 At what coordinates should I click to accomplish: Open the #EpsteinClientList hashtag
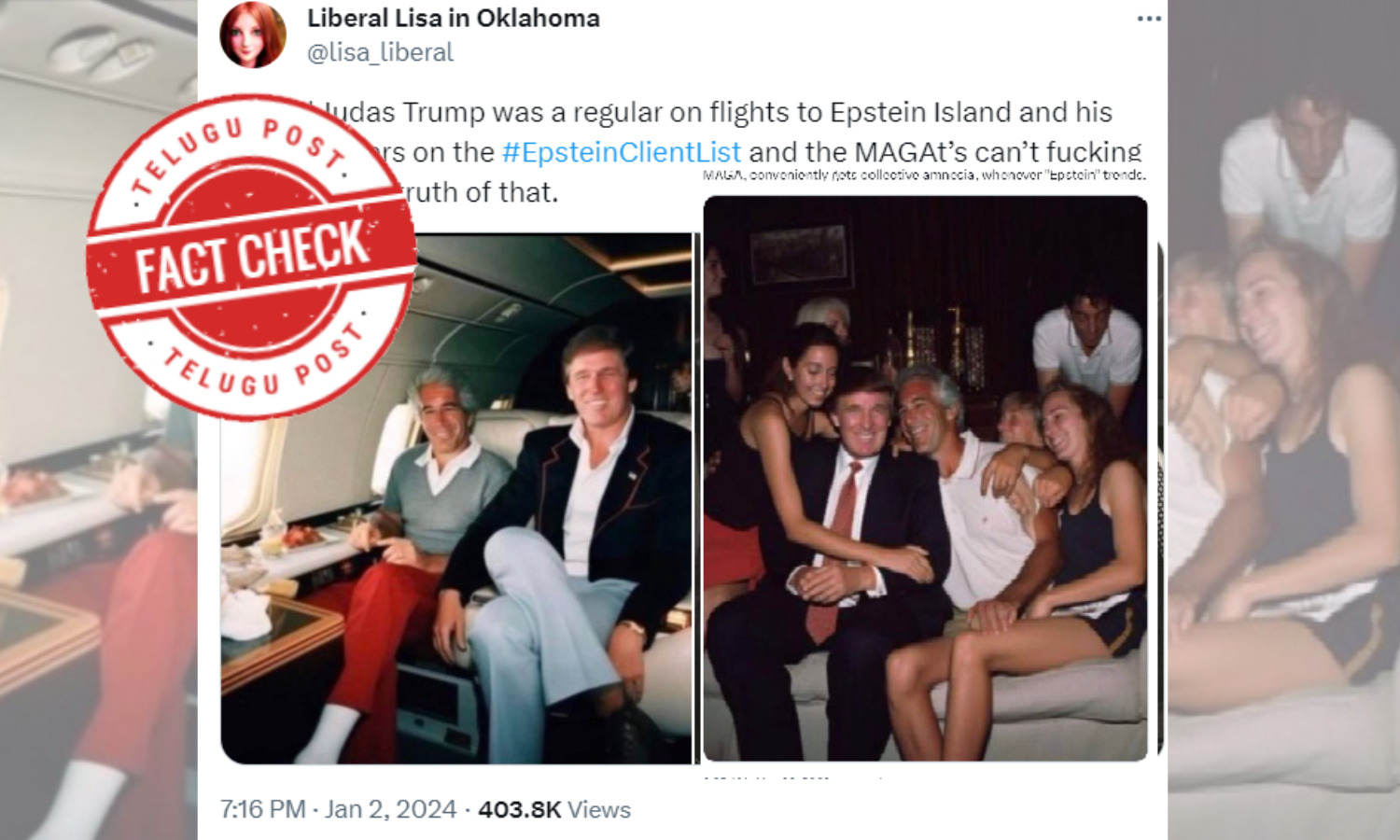[621, 152]
